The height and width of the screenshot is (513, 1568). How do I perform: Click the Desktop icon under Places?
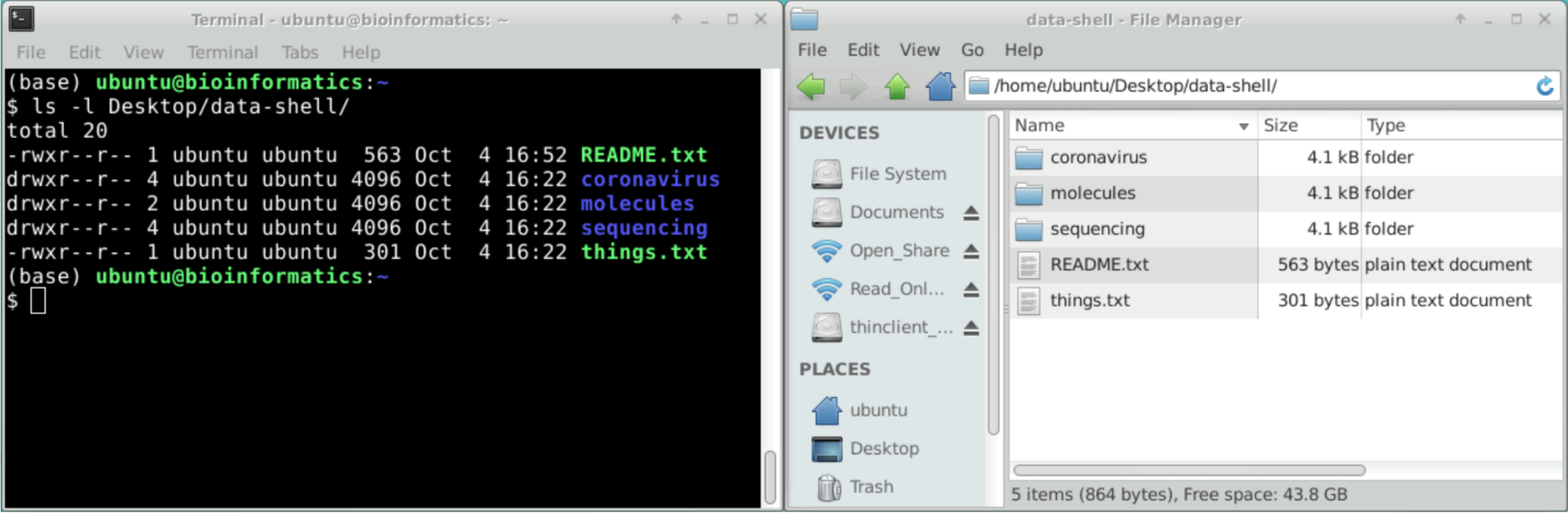(x=827, y=449)
